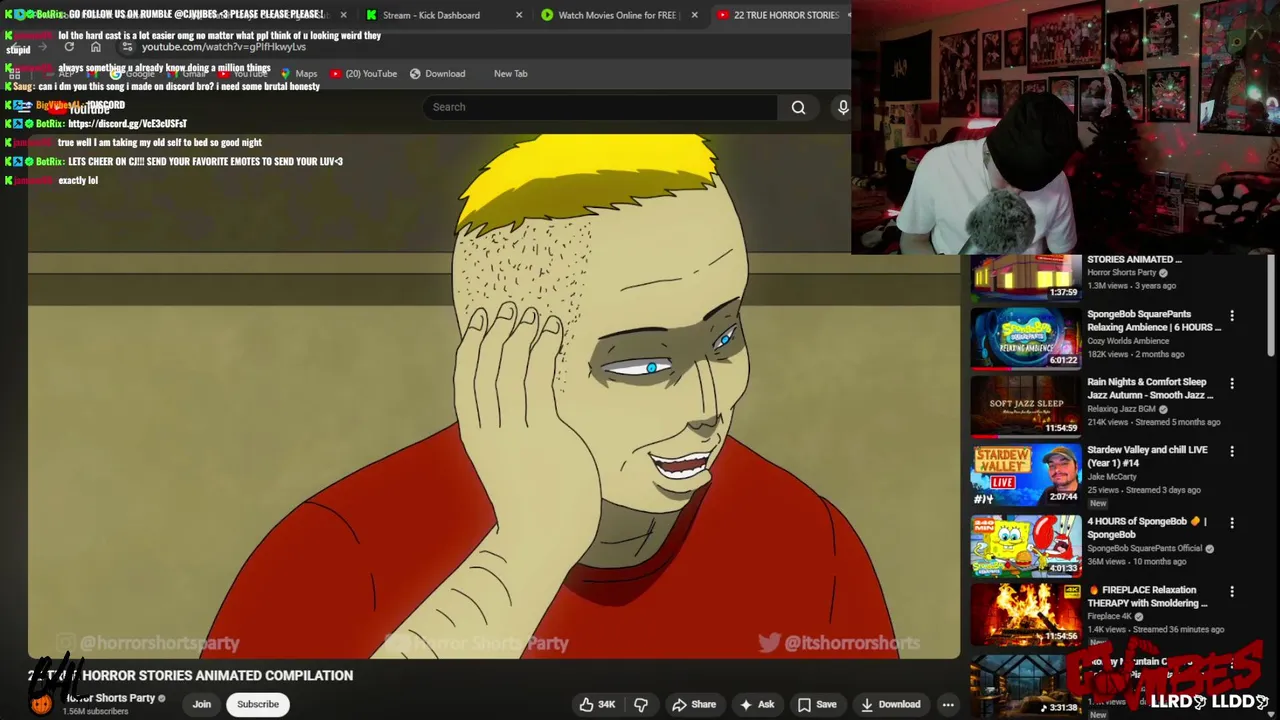Open options menu for SpongeBob Relaxing Ambience
This screenshot has height=720, width=1280.
(1232, 315)
